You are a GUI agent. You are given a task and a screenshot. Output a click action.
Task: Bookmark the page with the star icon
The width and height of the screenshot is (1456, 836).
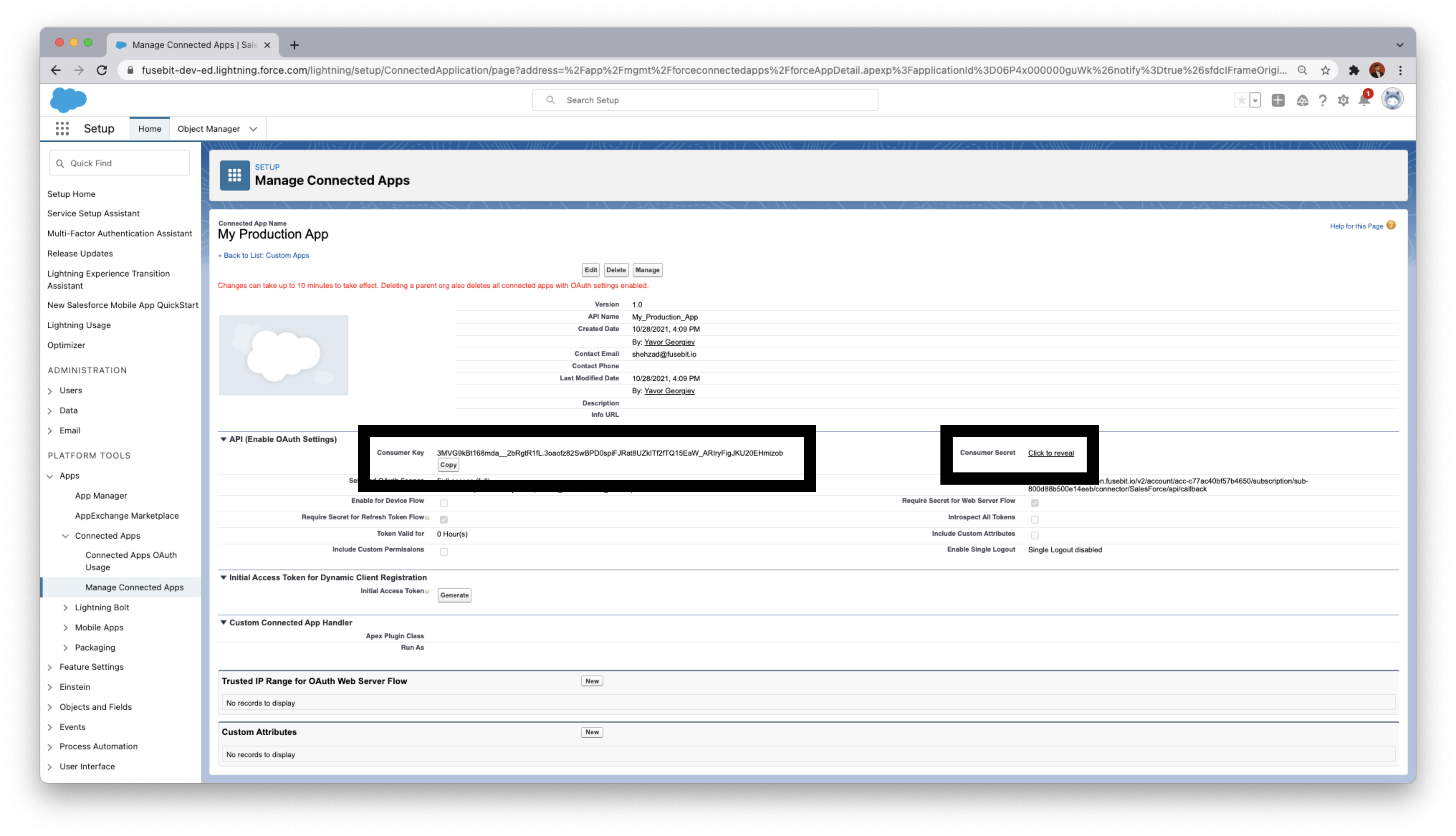tap(1325, 70)
